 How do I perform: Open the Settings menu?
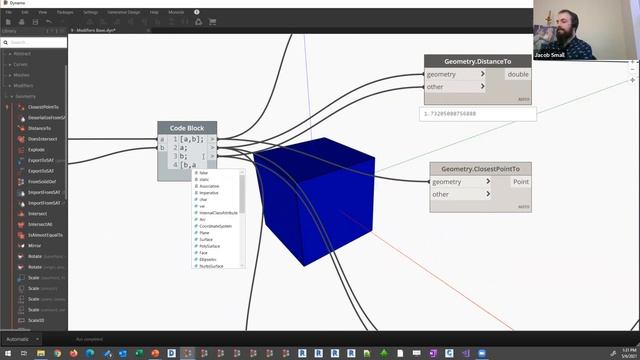pos(91,12)
